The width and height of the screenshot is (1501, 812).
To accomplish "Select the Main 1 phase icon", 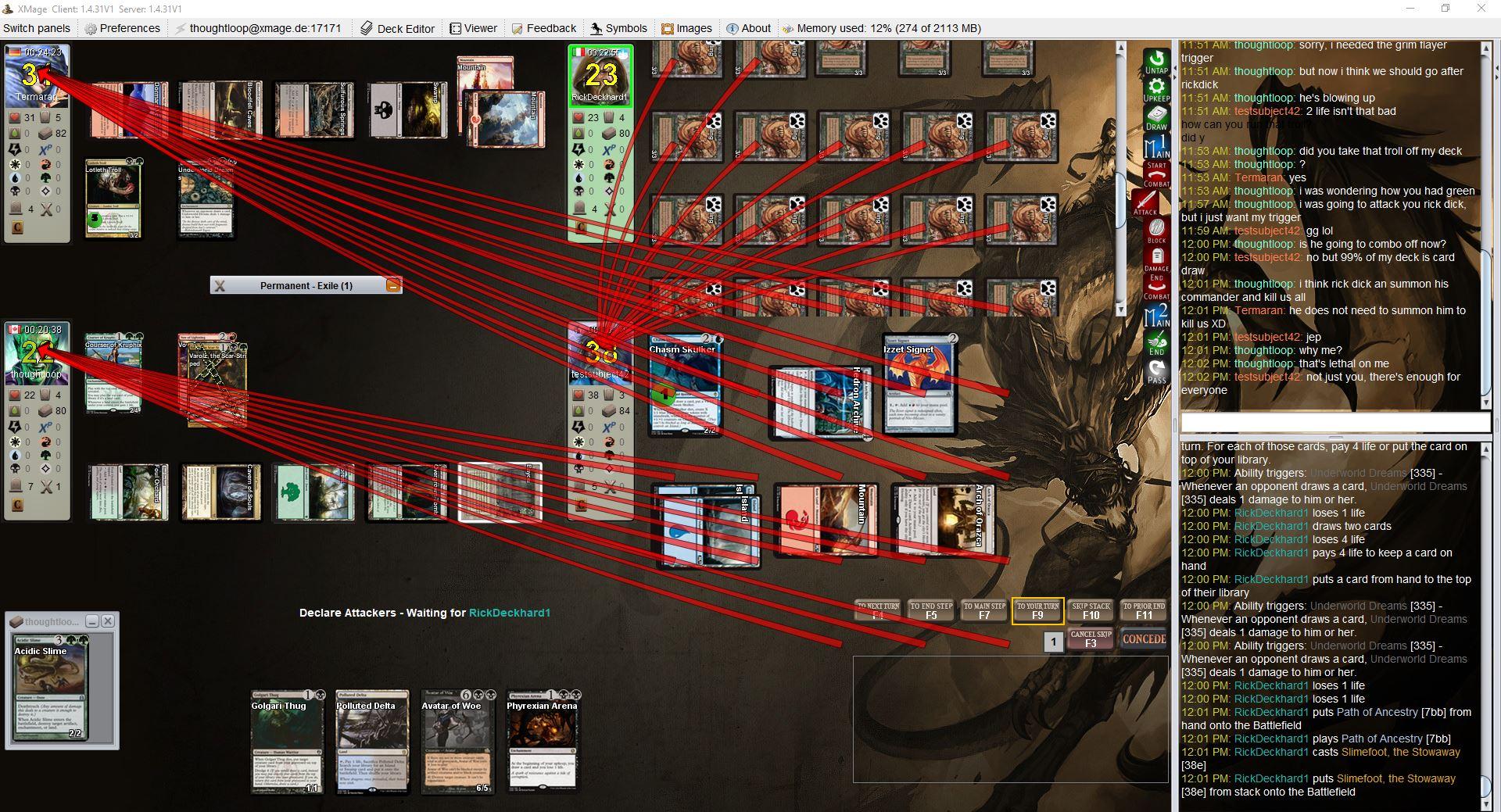I will (x=1156, y=146).
